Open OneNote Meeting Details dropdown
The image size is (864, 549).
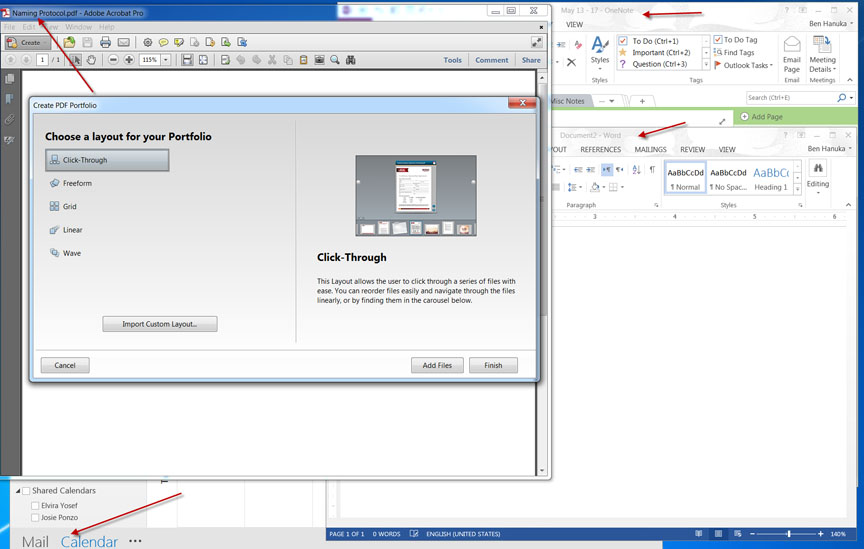(822, 54)
